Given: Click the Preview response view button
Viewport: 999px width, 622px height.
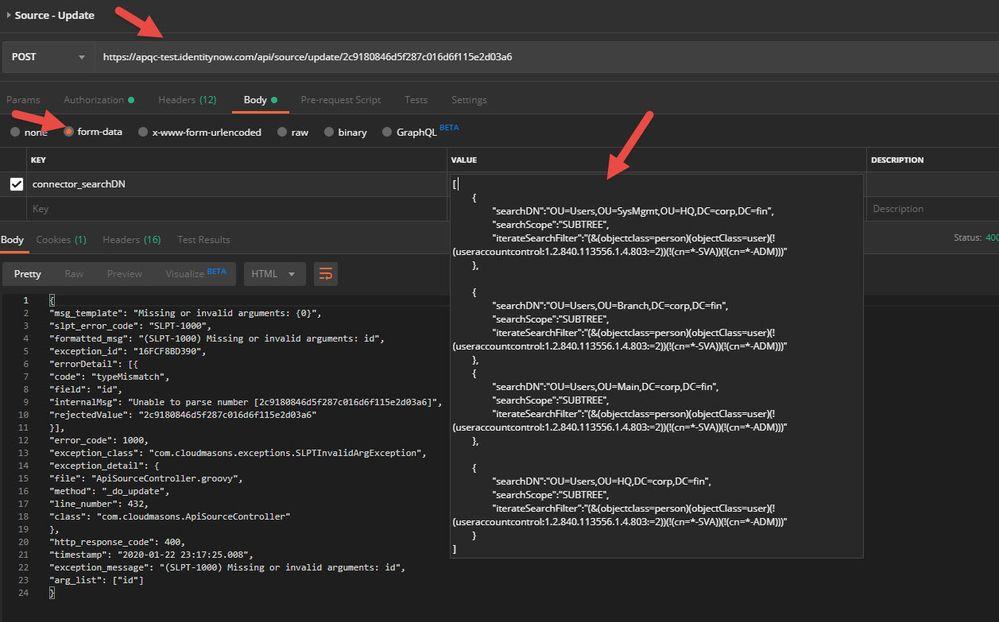Looking at the screenshot, I should pos(124,274).
